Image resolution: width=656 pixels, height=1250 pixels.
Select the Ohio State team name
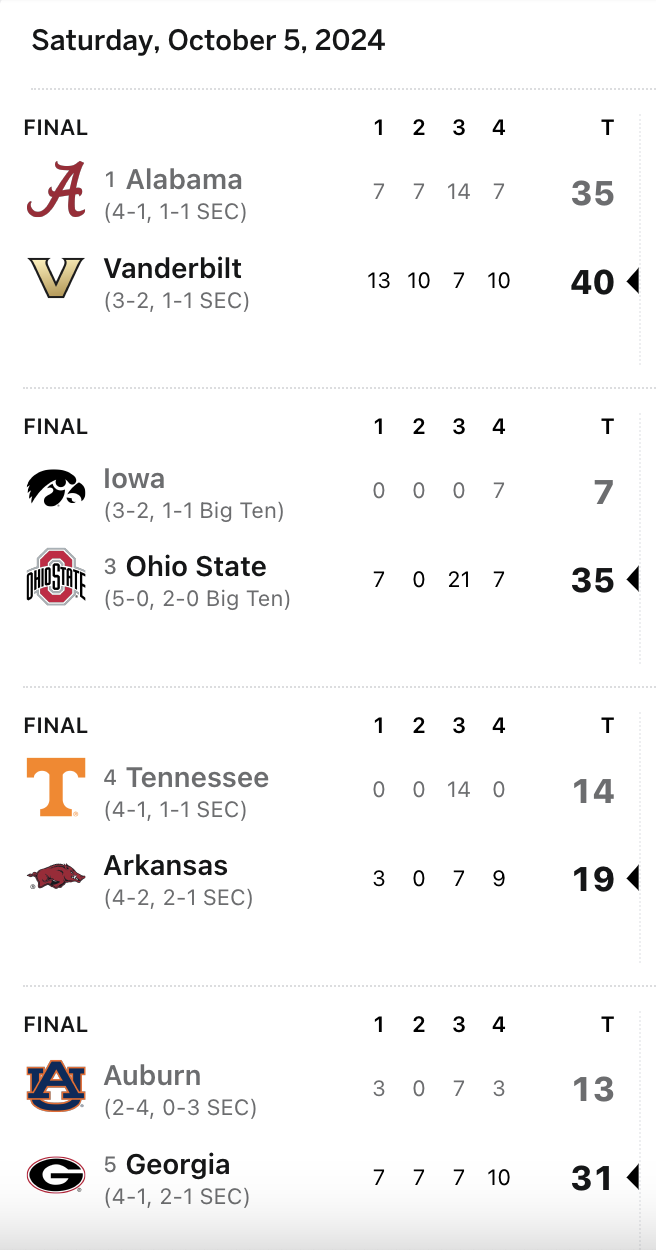click(x=196, y=566)
